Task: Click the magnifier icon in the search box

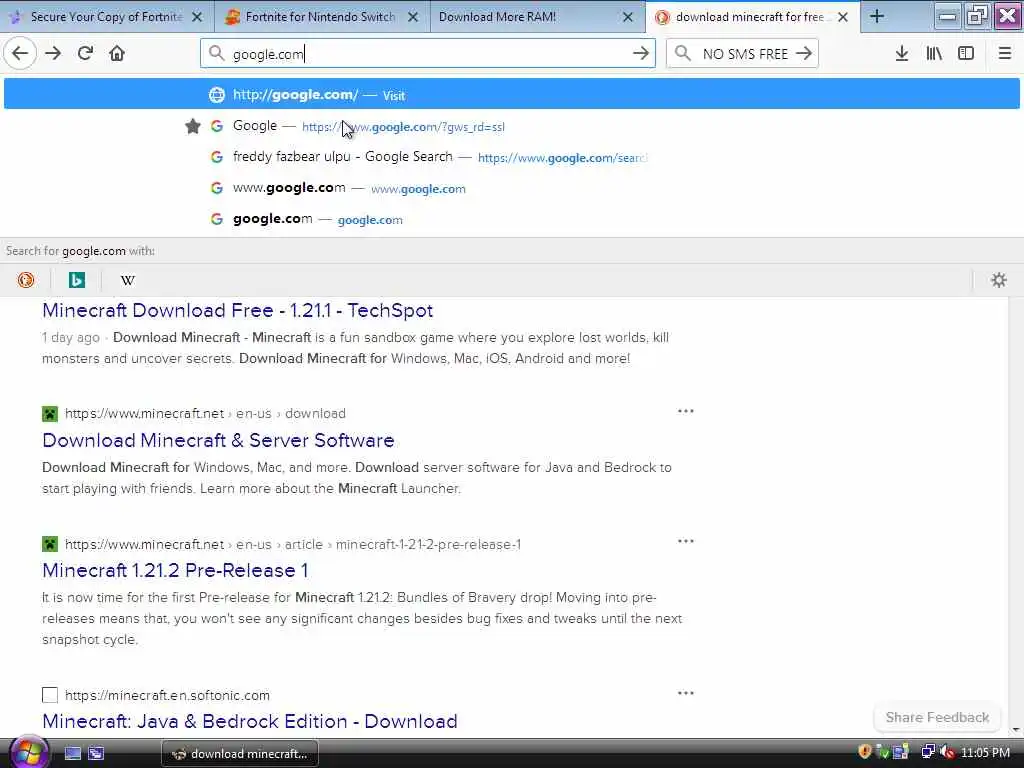Action: pyautogui.click(x=682, y=54)
